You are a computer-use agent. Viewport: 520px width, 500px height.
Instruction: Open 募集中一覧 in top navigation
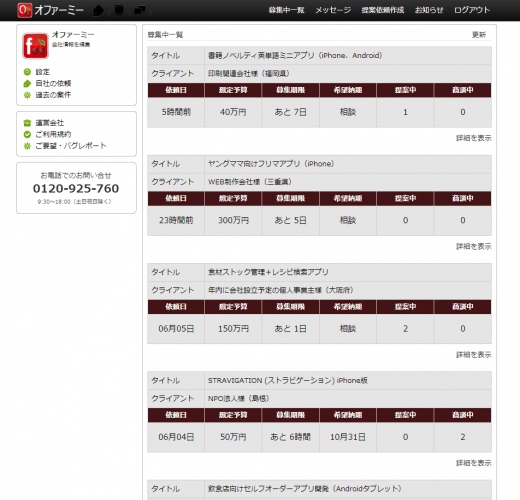[x=286, y=10]
